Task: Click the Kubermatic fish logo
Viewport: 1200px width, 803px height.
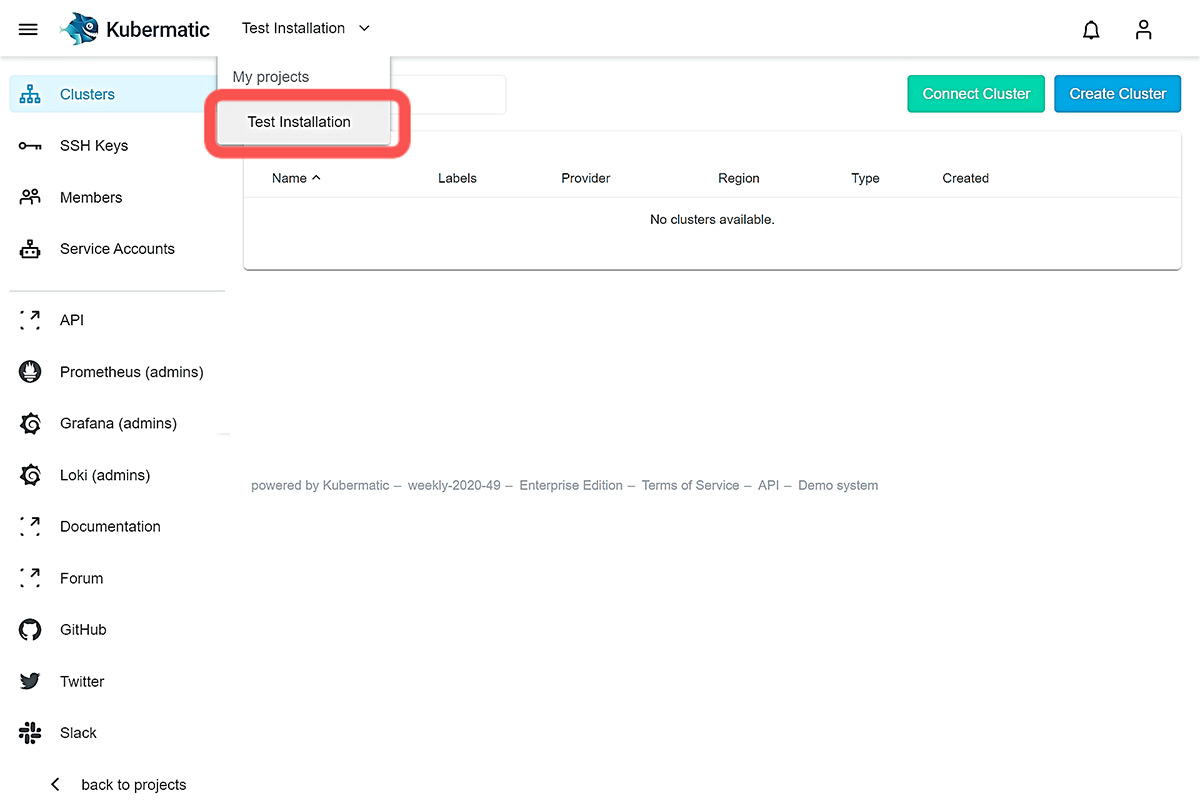Action: (79, 28)
